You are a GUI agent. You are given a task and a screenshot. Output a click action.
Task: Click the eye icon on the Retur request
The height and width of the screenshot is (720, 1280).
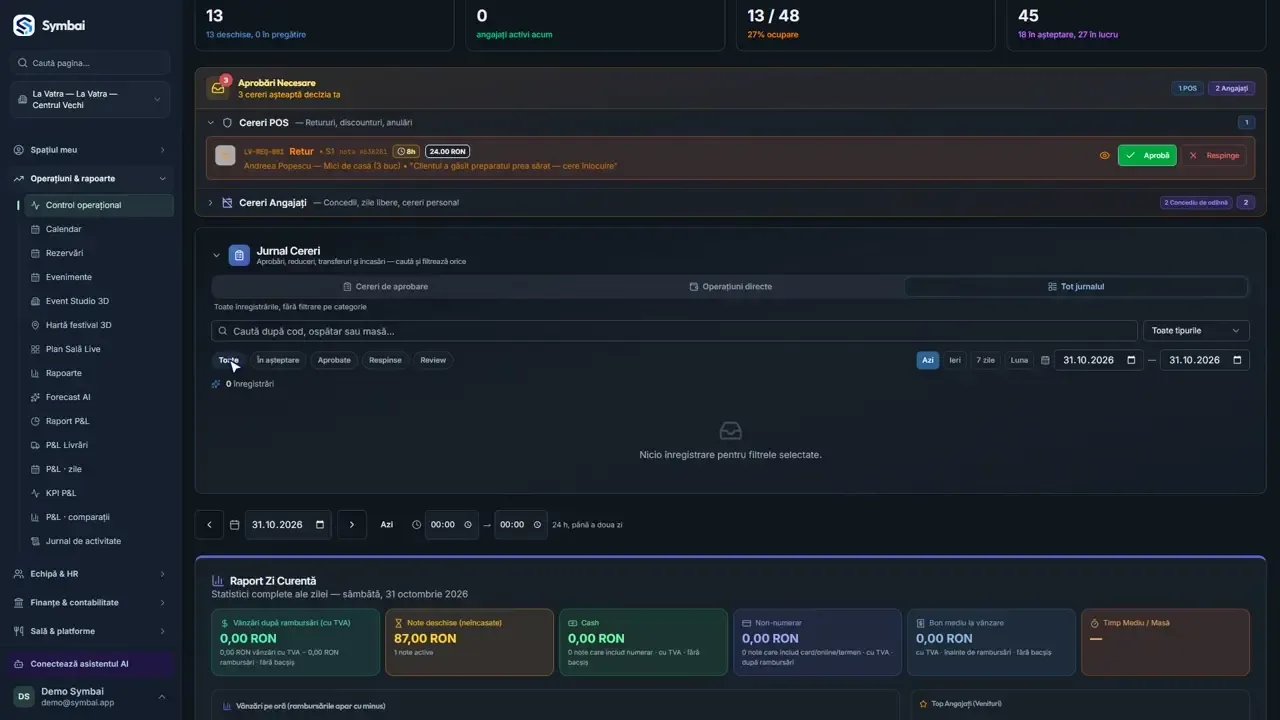click(x=1105, y=155)
